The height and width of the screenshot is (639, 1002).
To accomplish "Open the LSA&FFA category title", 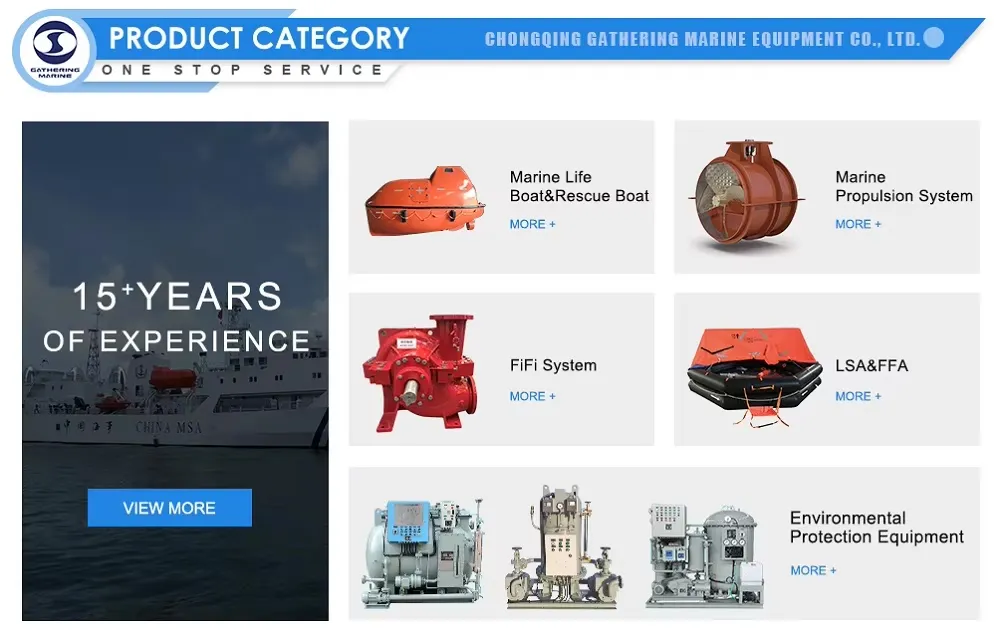I will (871, 366).
